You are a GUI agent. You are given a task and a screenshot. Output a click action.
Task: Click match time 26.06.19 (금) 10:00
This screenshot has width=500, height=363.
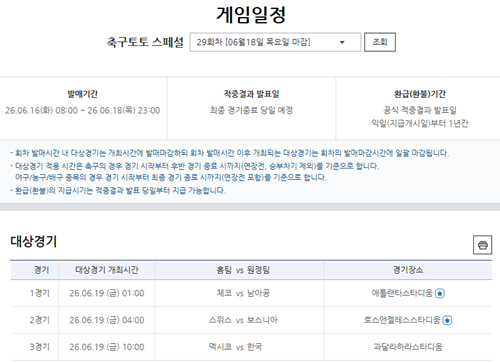pos(107,347)
